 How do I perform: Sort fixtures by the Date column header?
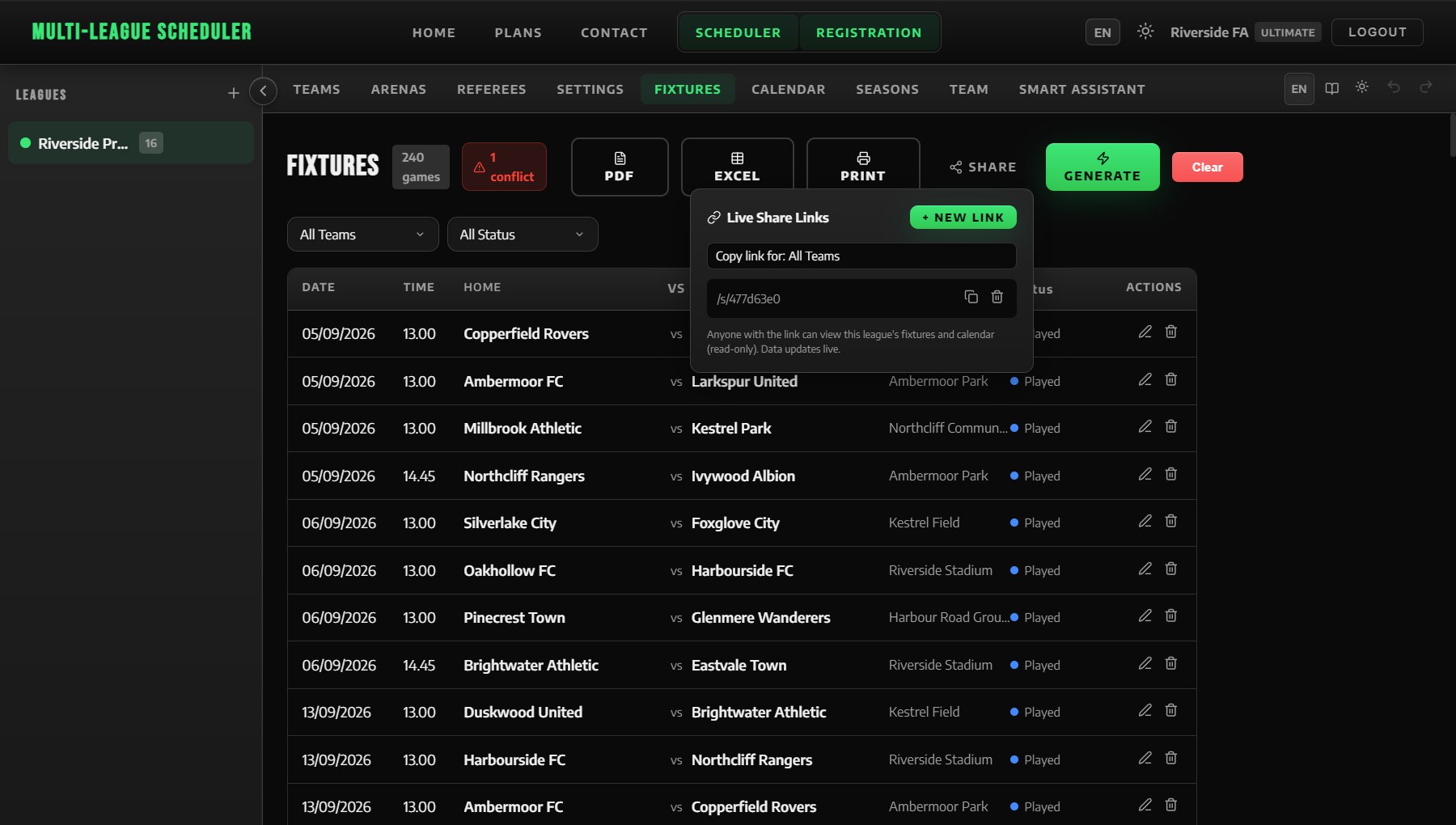(x=318, y=287)
